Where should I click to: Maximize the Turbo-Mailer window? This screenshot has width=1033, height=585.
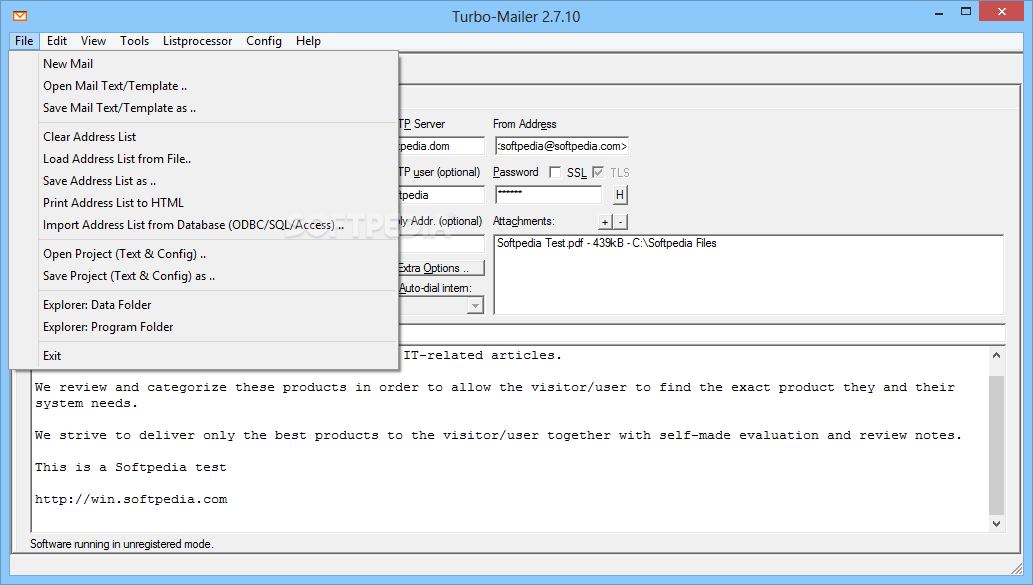click(x=966, y=12)
